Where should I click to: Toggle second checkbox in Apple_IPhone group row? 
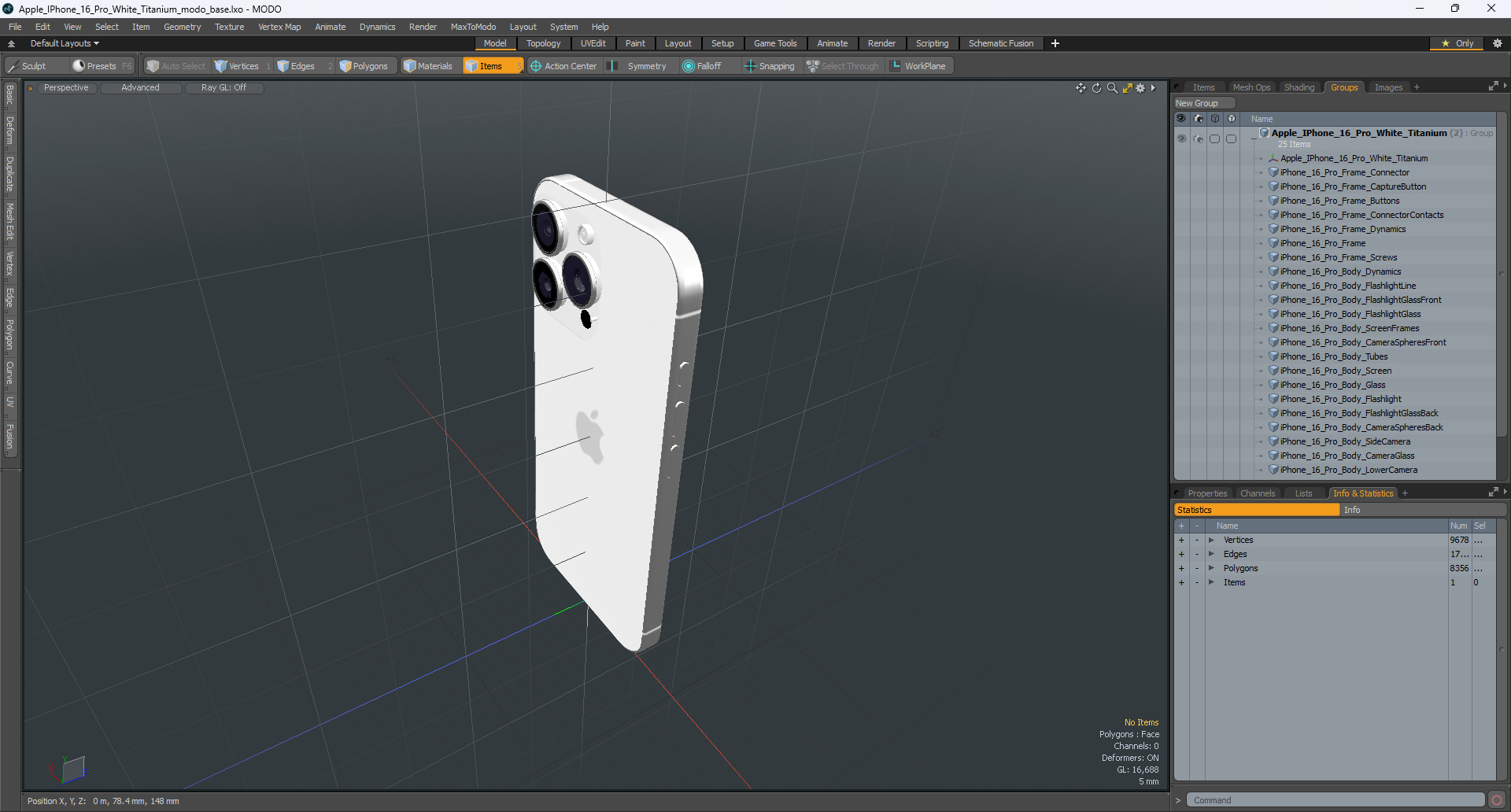1232,138
